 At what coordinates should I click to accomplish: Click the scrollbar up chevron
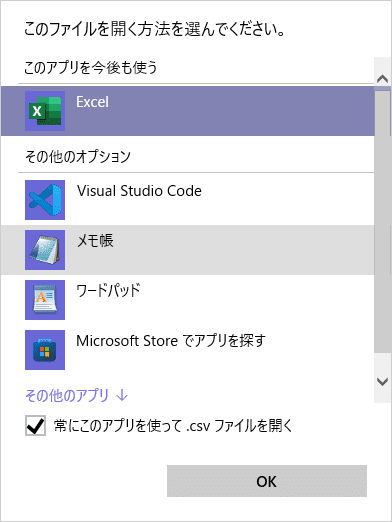point(382,79)
